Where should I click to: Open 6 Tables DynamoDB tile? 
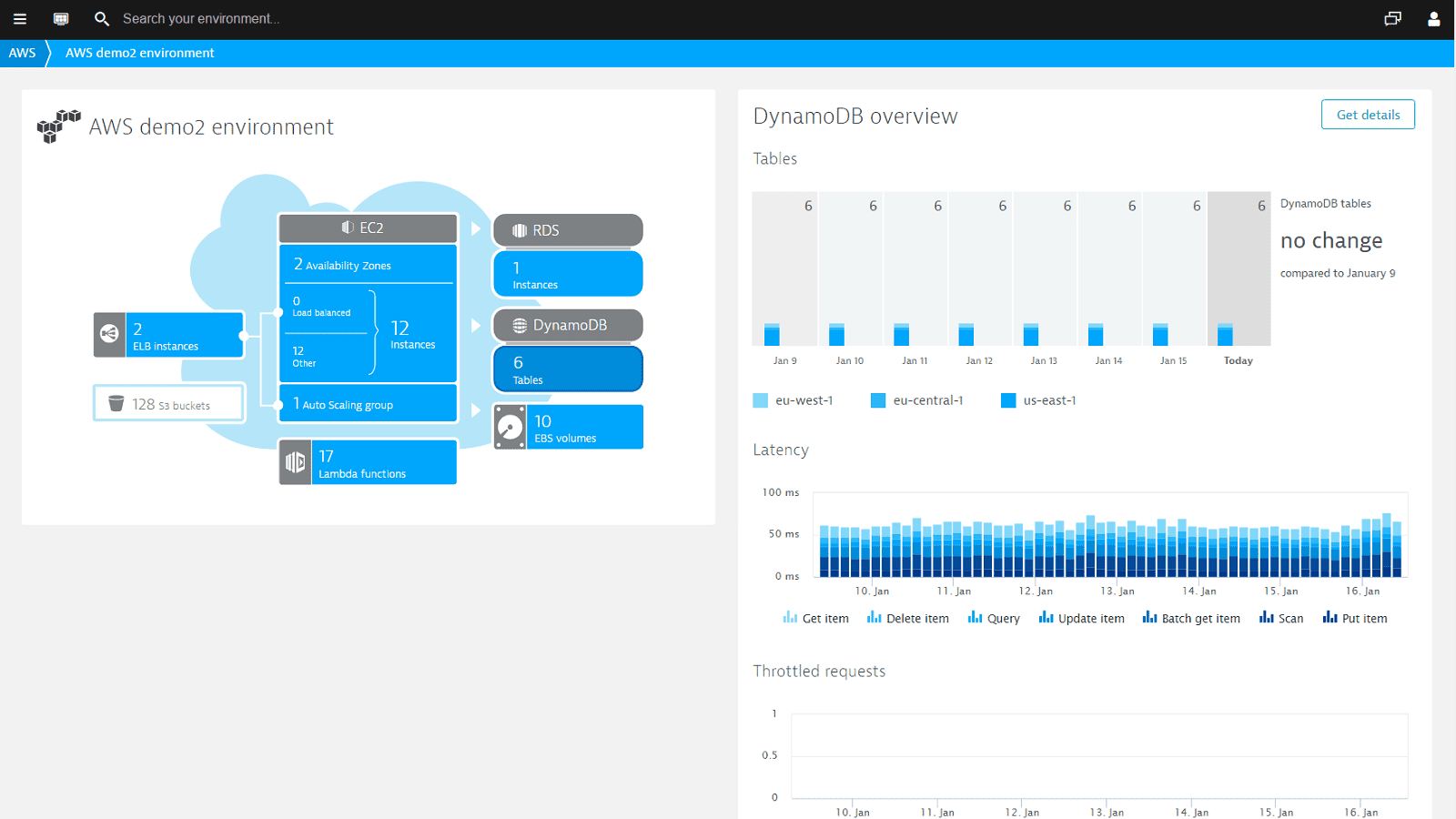click(x=568, y=369)
